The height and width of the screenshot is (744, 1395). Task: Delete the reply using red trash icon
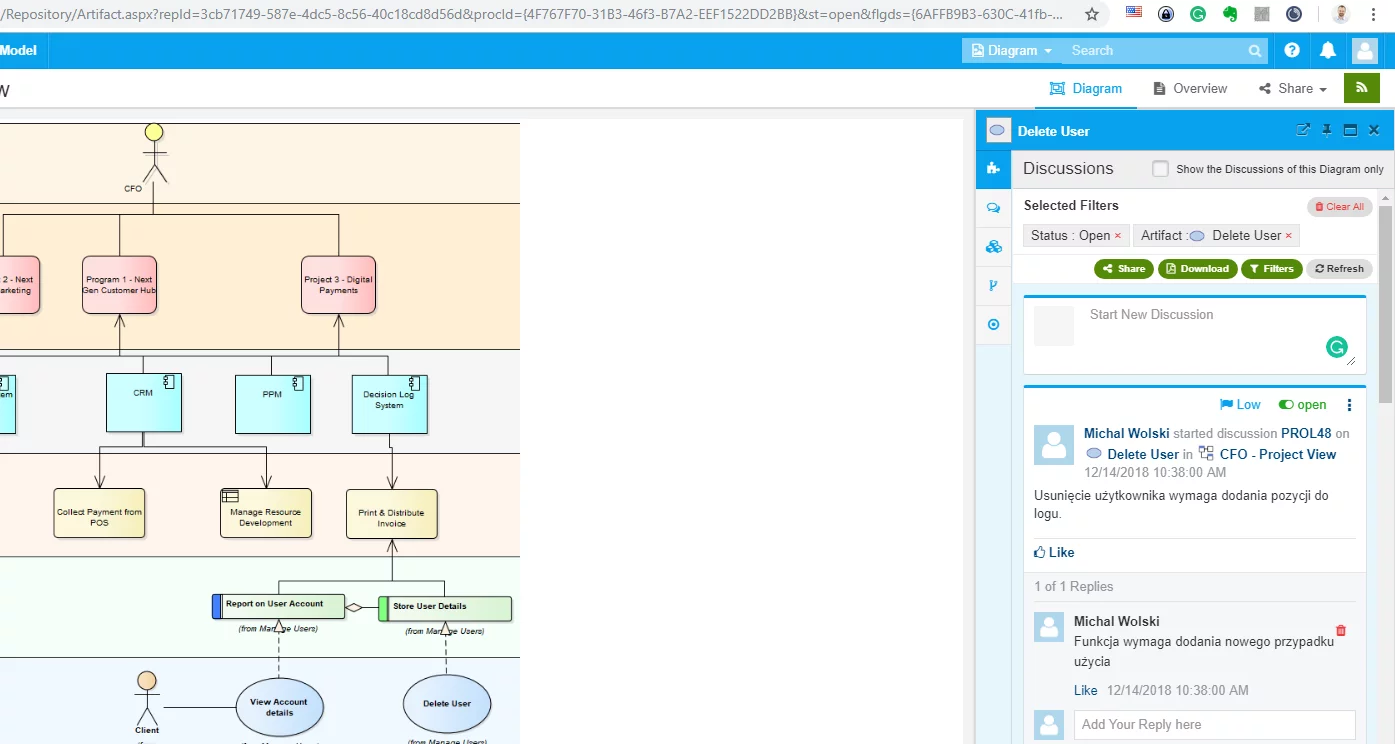[1341, 630]
